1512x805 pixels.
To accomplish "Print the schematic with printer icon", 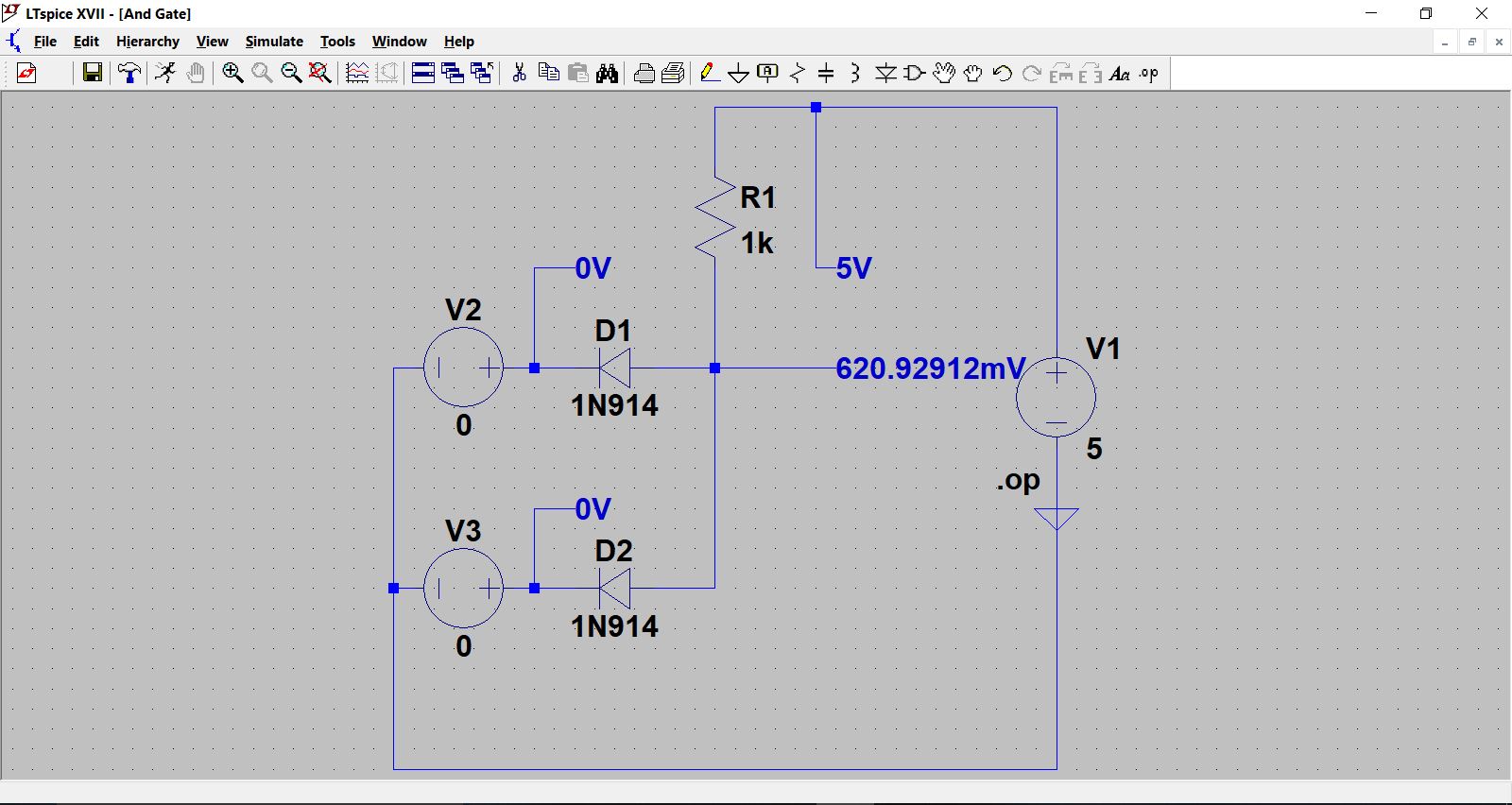I will click(x=644, y=74).
